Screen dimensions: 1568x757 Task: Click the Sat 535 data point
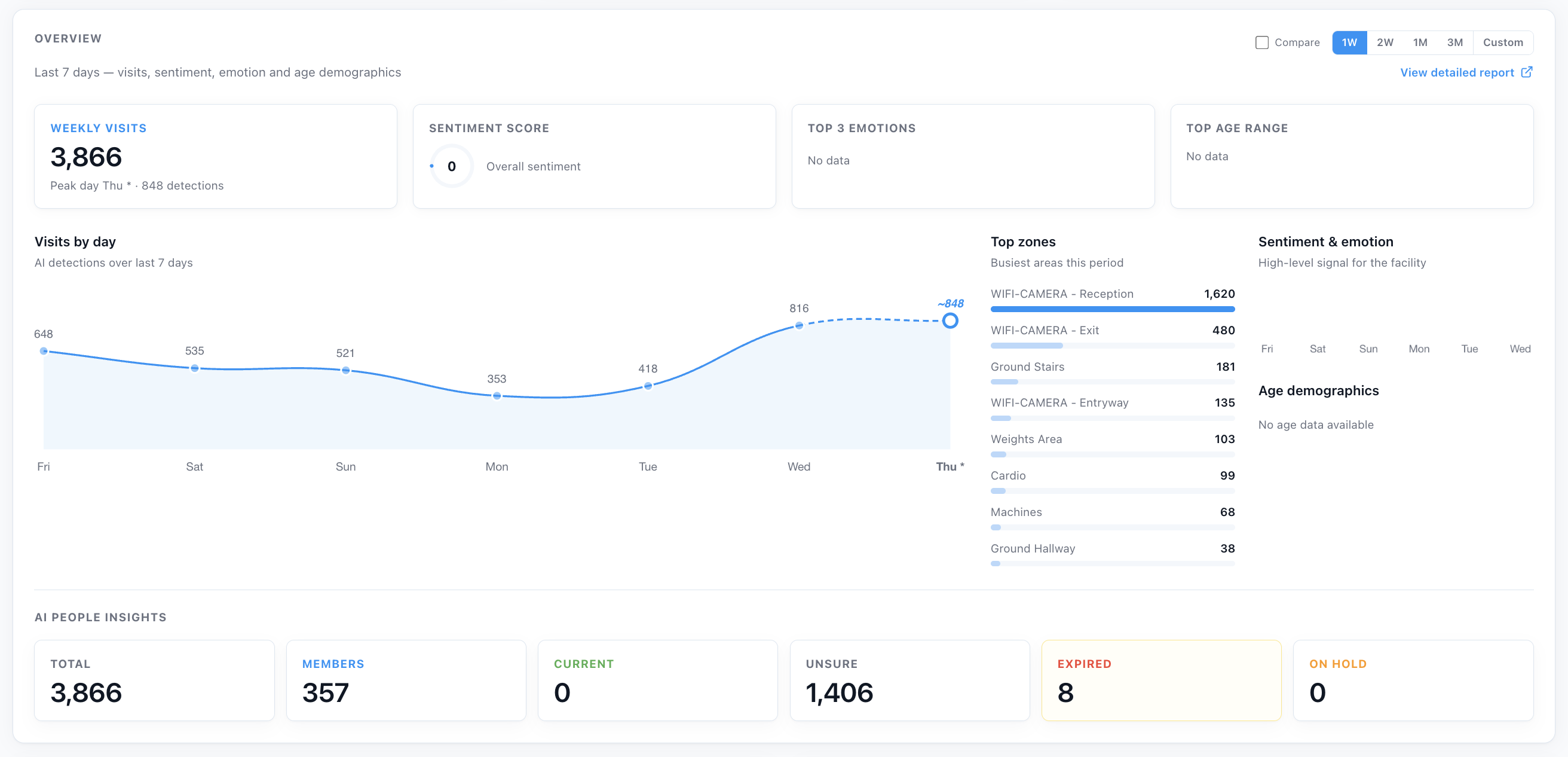(x=194, y=368)
